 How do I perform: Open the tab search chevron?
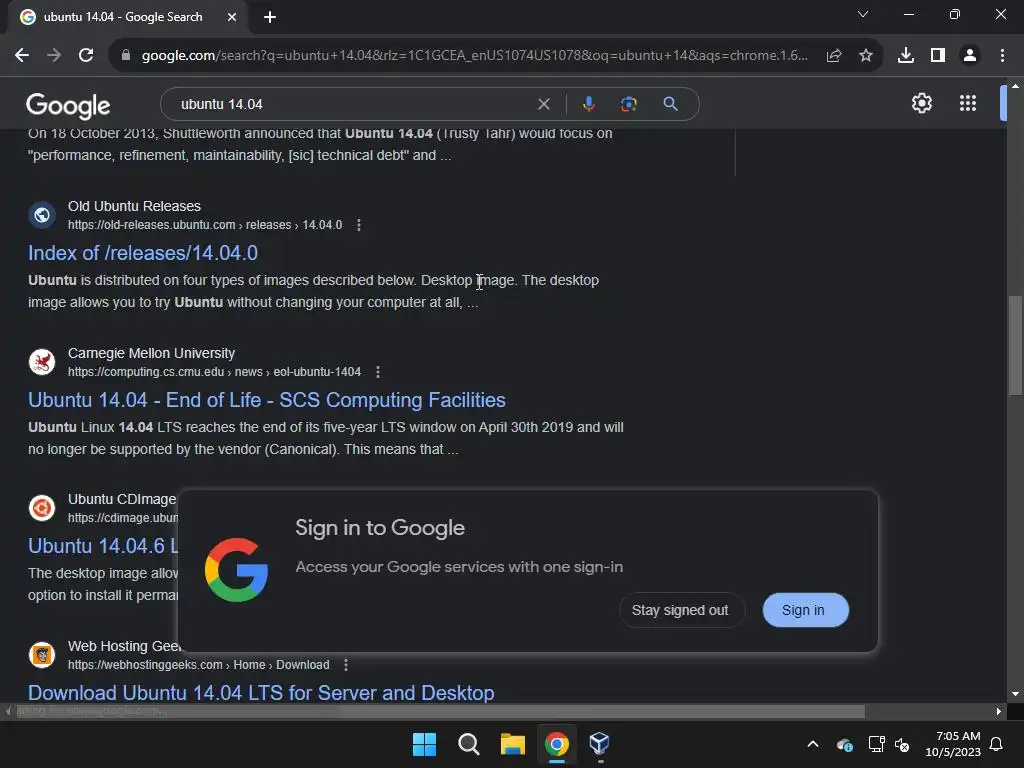pos(862,14)
